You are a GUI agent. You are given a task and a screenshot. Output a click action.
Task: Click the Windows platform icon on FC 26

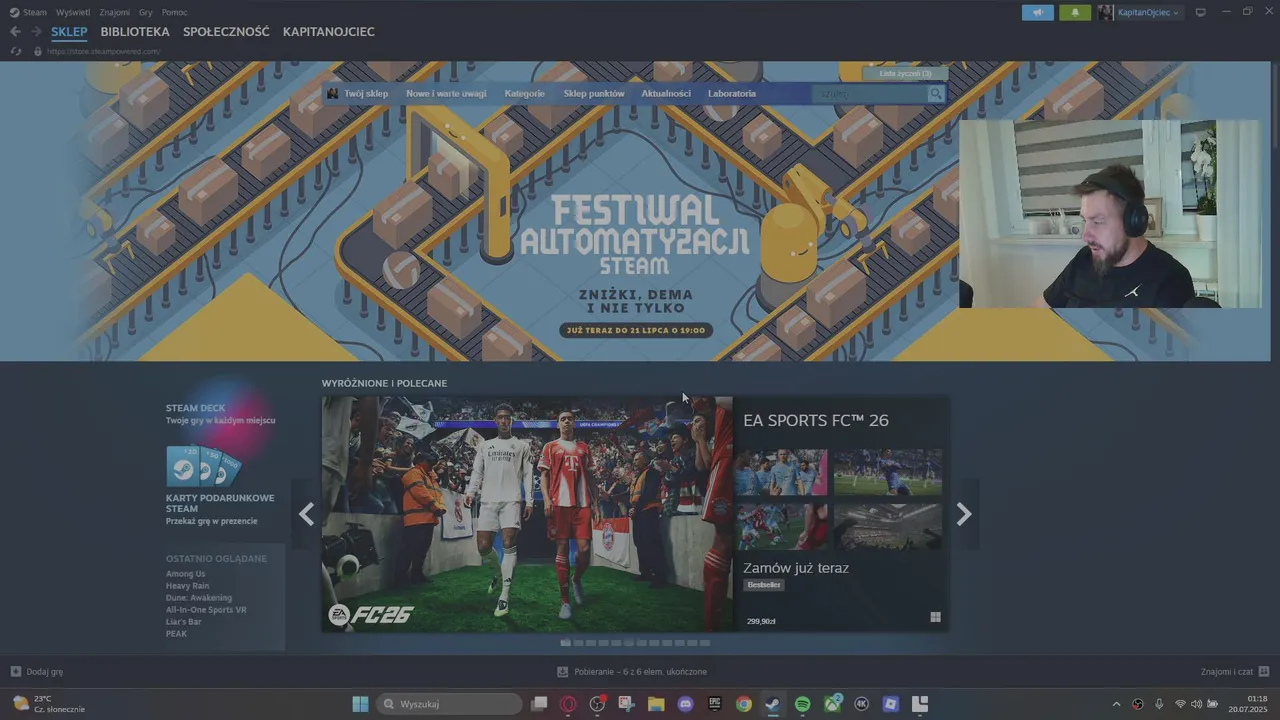pyautogui.click(x=935, y=617)
